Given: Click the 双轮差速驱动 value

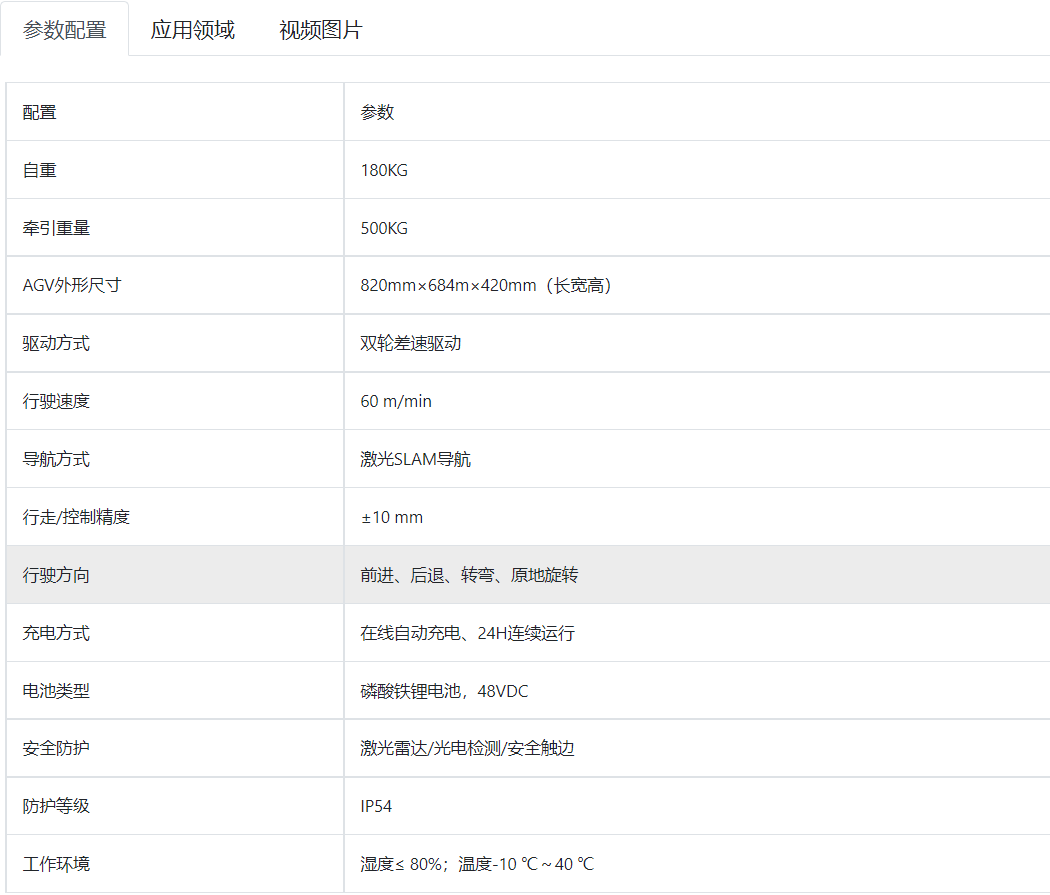Looking at the screenshot, I should coord(411,344).
